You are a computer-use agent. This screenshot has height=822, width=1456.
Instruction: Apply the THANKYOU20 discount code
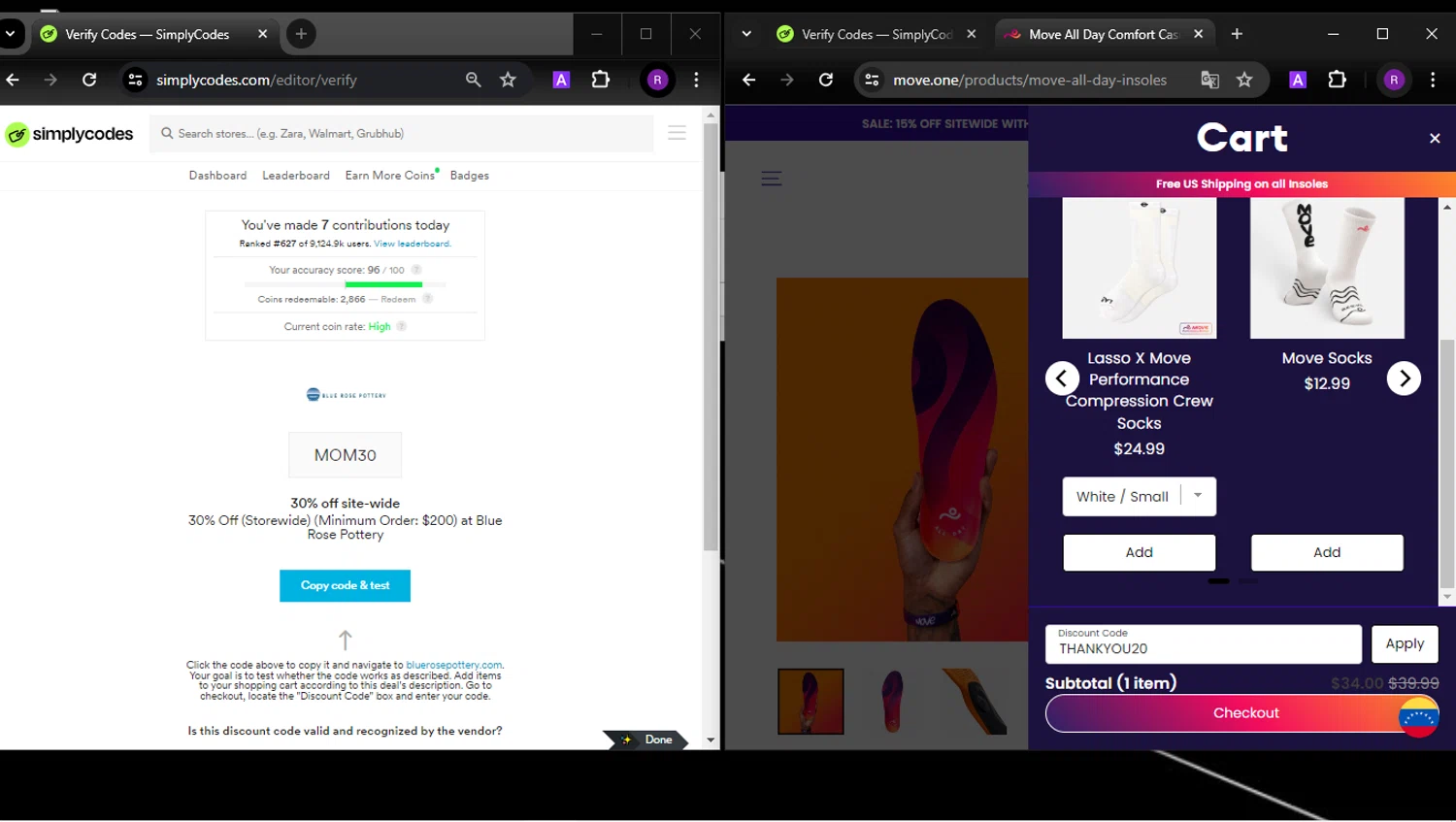click(1405, 643)
